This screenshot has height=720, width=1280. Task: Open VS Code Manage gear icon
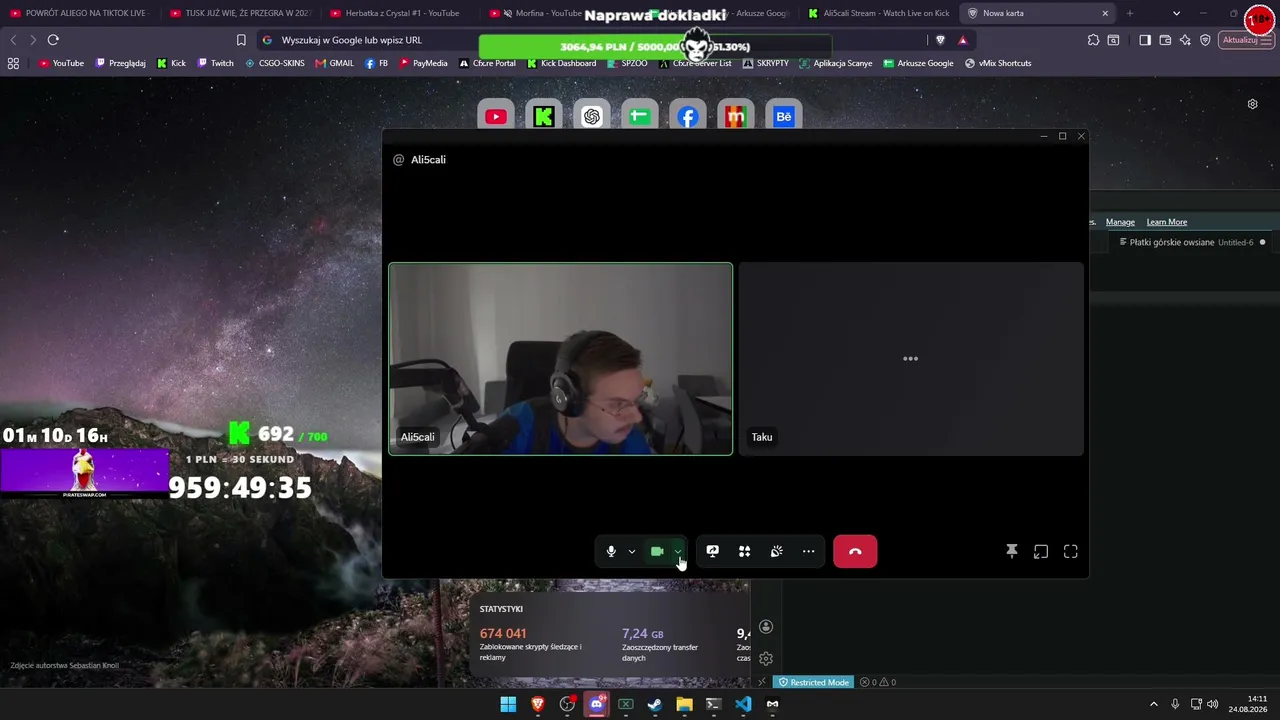[x=766, y=659]
